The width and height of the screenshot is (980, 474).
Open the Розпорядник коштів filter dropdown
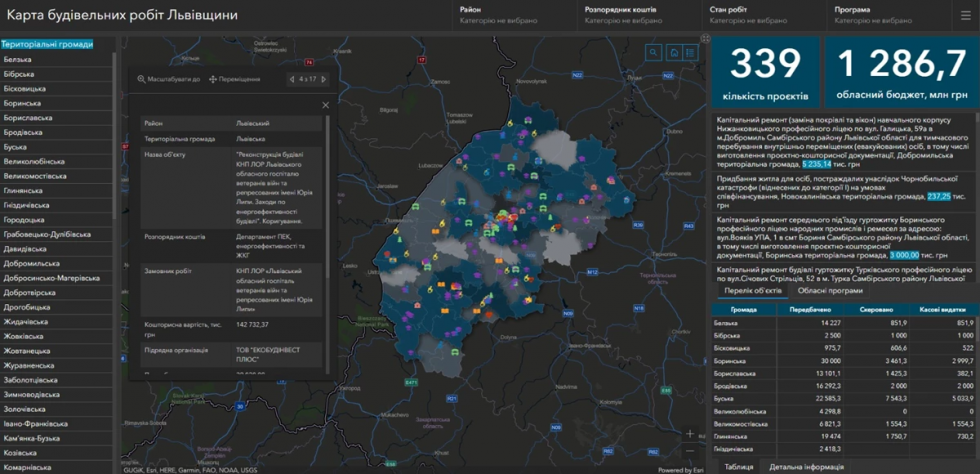639,15
